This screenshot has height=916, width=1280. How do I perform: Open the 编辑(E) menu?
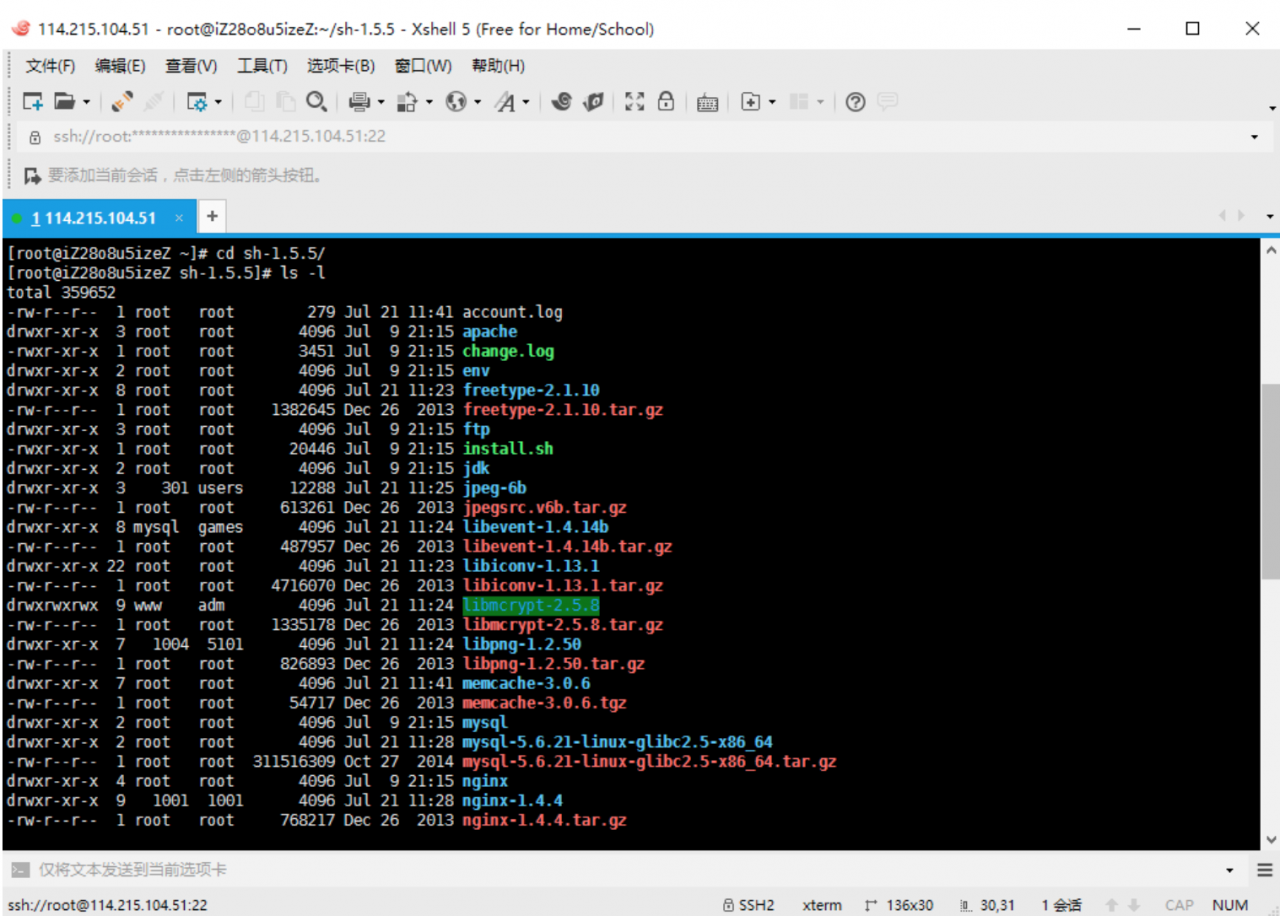[x=120, y=66]
